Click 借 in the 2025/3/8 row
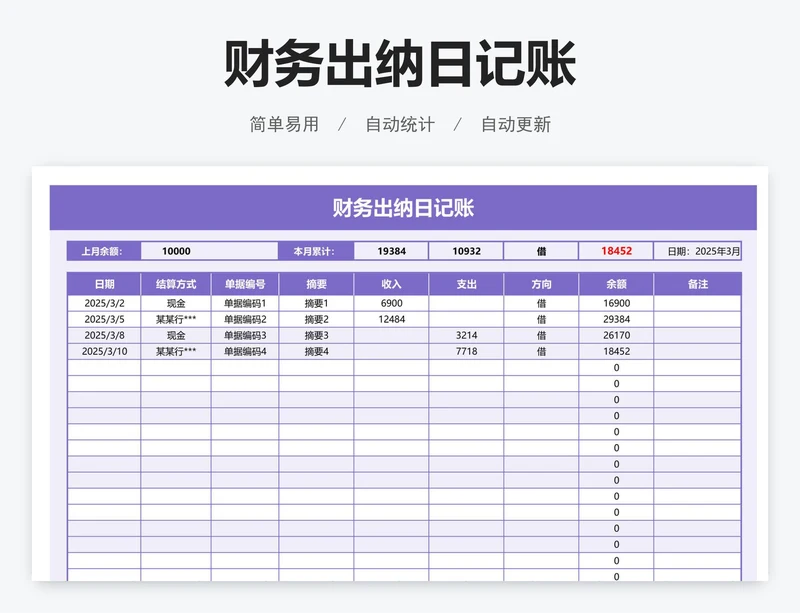 (541, 335)
